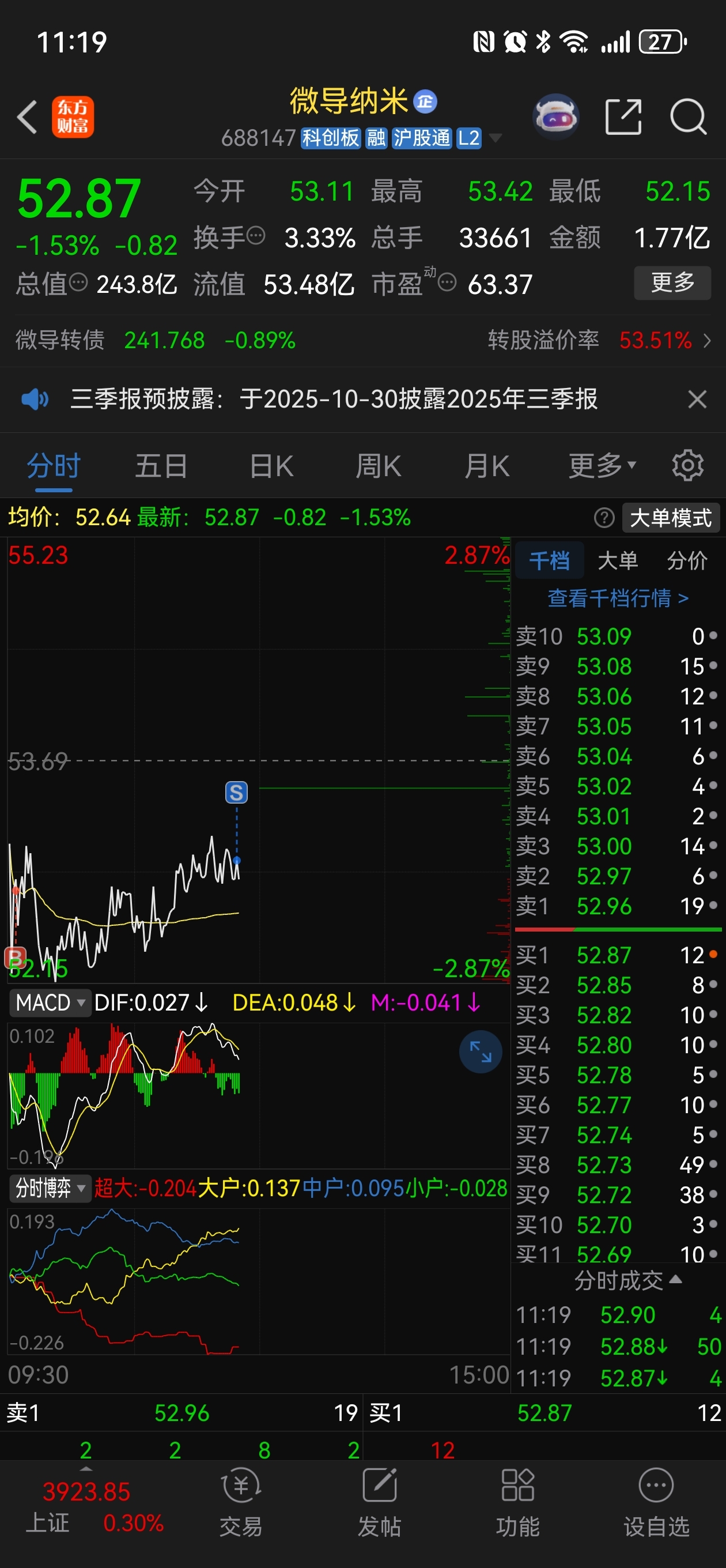Viewport: 726px width, 1568px height.
Task: Open the 功能 functions icon
Action: point(517,1502)
